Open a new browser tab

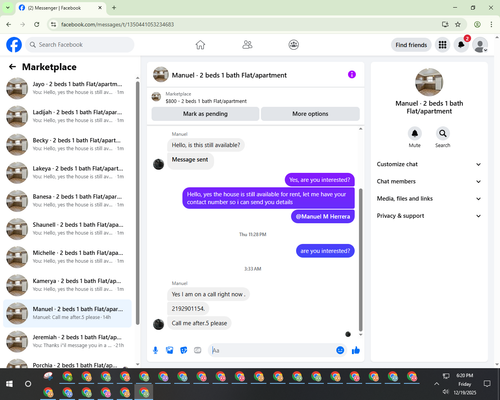(114, 8)
